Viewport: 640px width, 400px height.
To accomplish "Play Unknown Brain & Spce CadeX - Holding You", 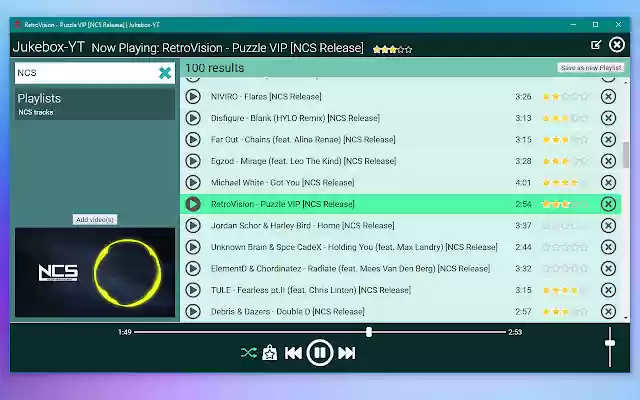I will point(193,247).
